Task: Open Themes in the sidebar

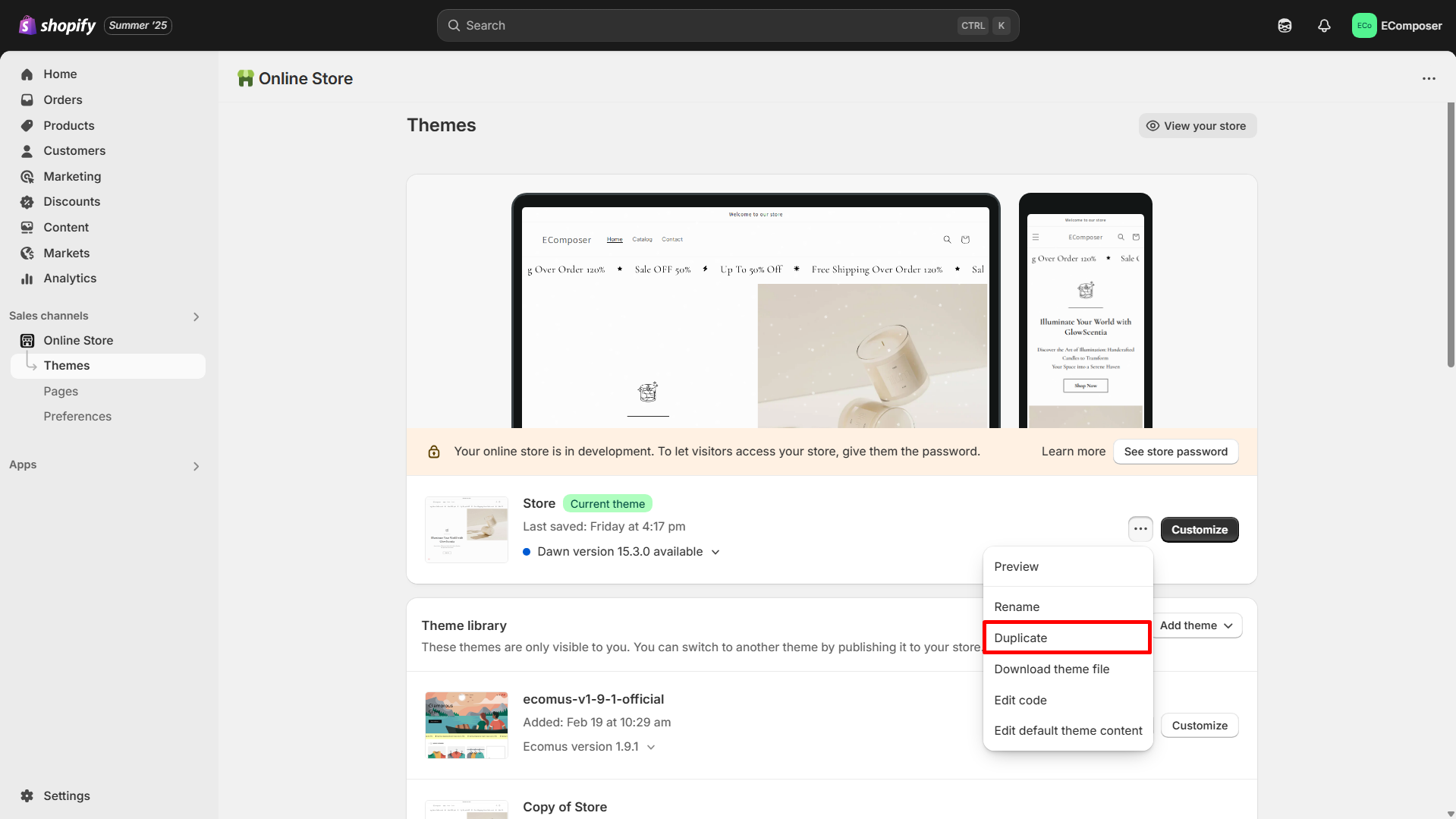Action: tap(108, 366)
